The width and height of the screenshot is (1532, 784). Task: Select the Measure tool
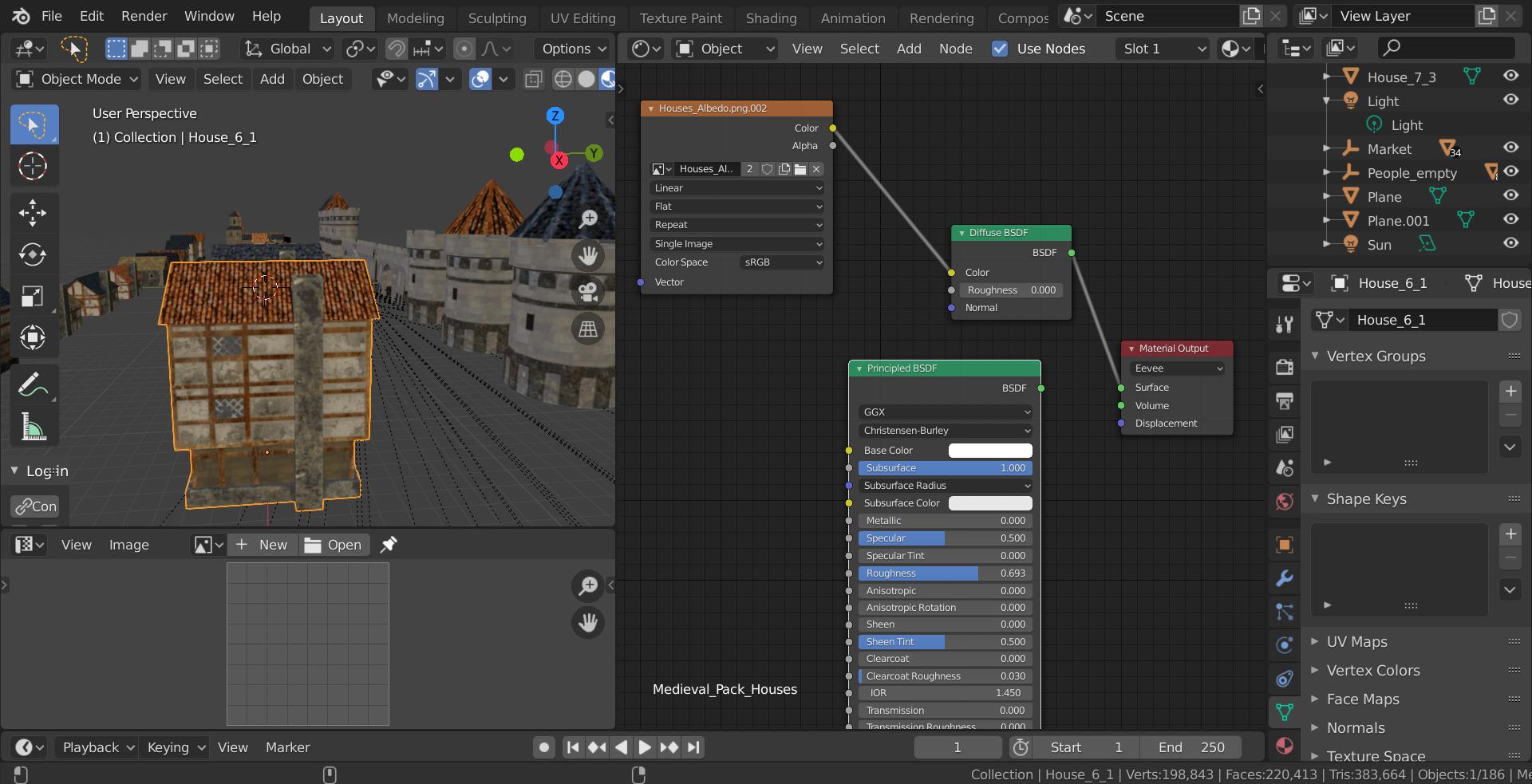[33, 427]
